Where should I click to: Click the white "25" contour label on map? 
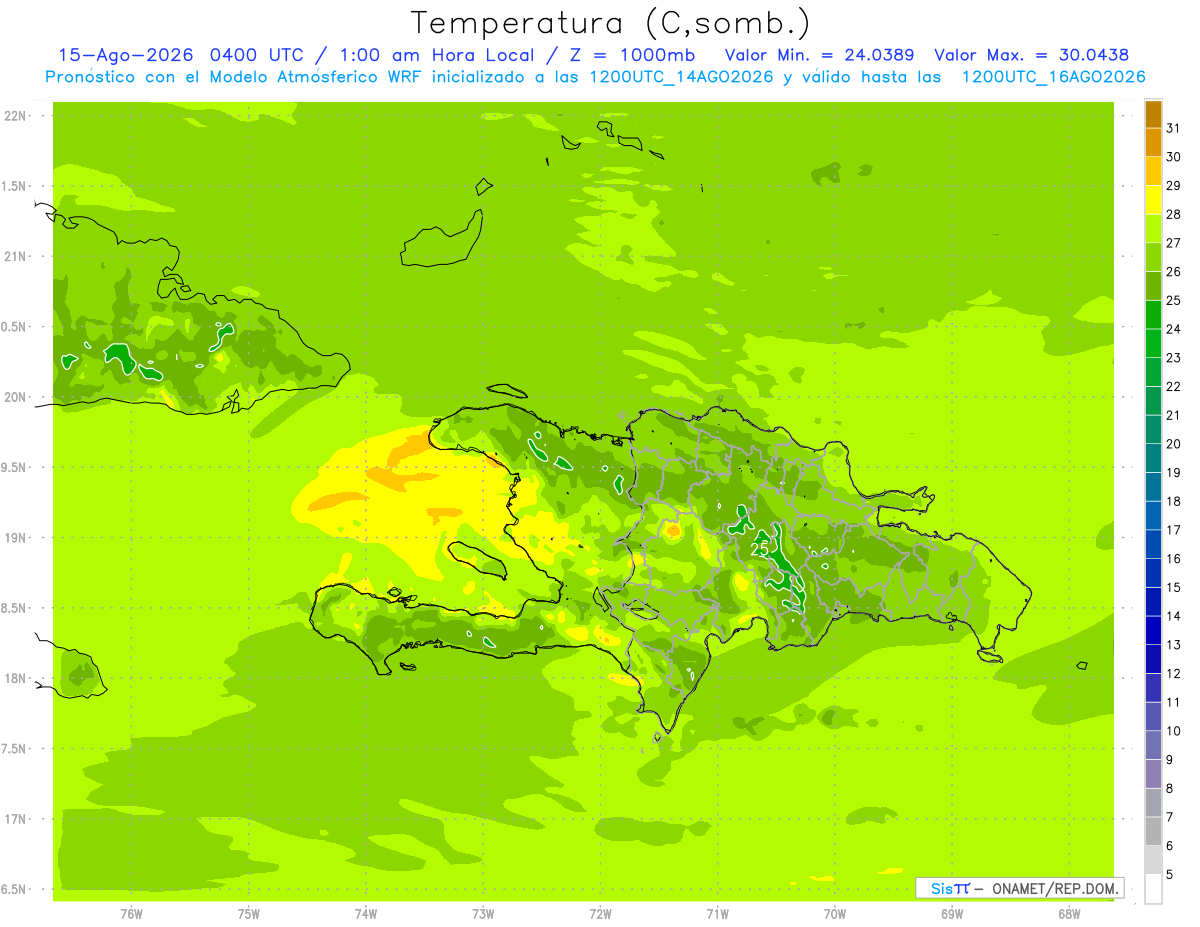[x=759, y=550]
